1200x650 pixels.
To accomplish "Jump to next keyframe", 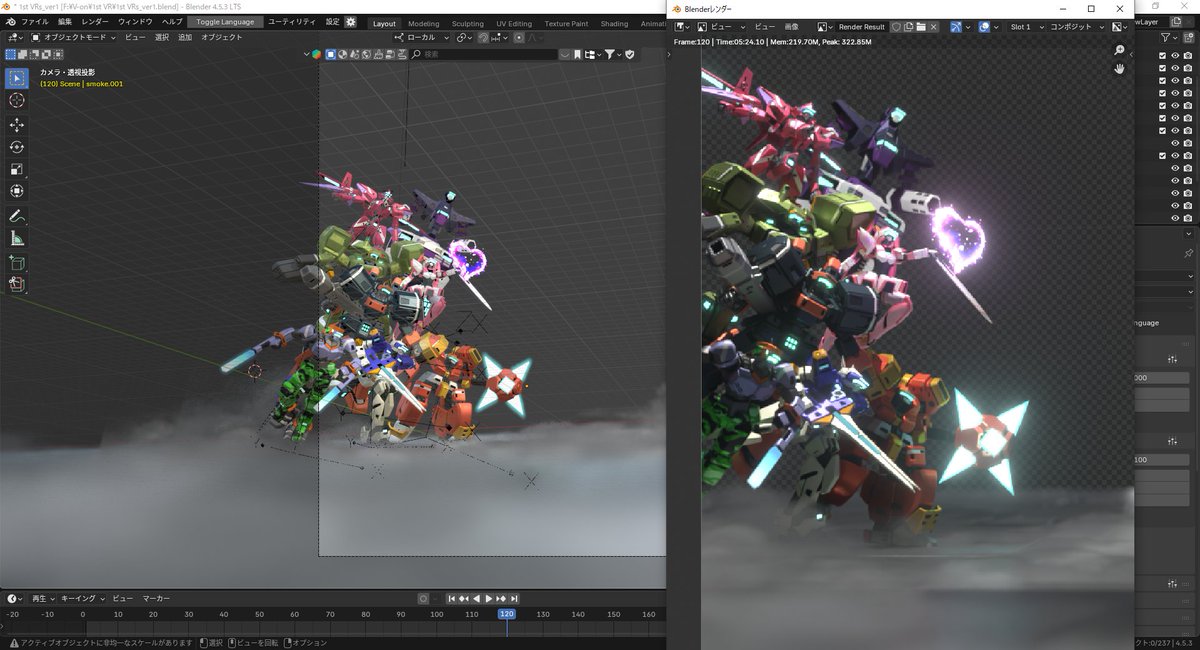I will [x=501, y=599].
